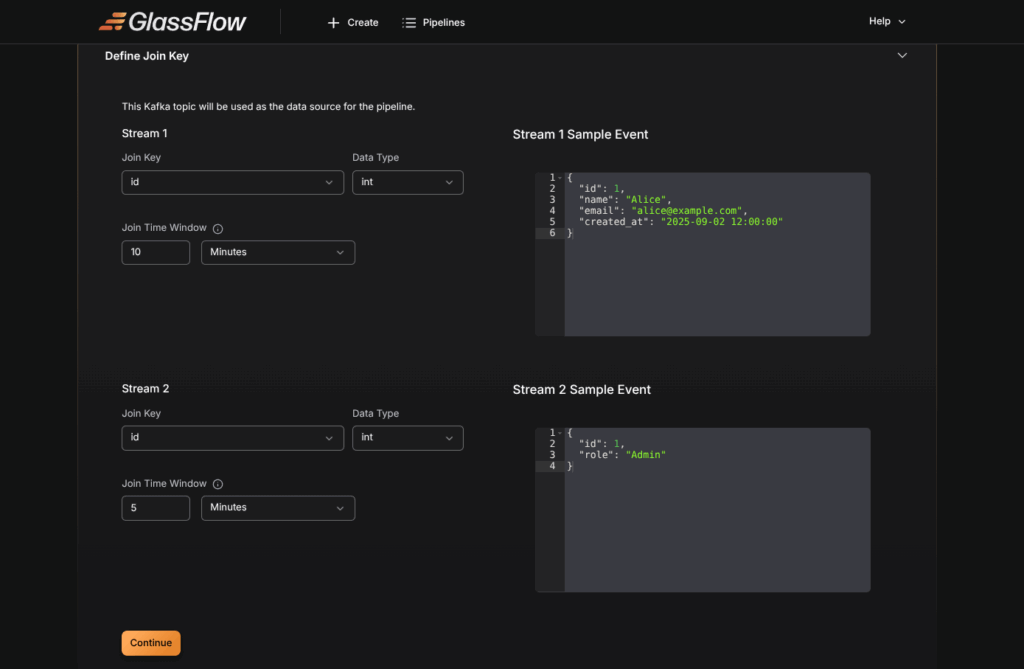Click Stream 1 time window value field

click(x=155, y=252)
